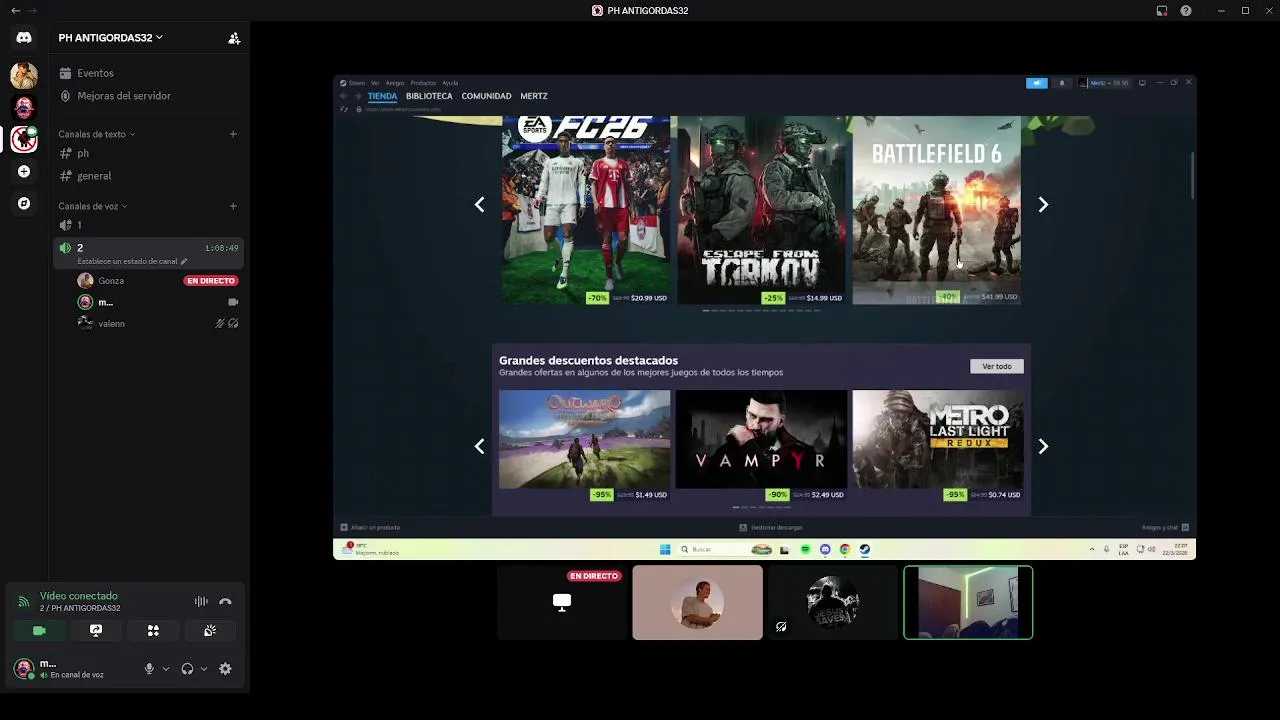The width and height of the screenshot is (1280, 720).
Task: Select the EN DIRECTO stream tile
Action: (562, 602)
